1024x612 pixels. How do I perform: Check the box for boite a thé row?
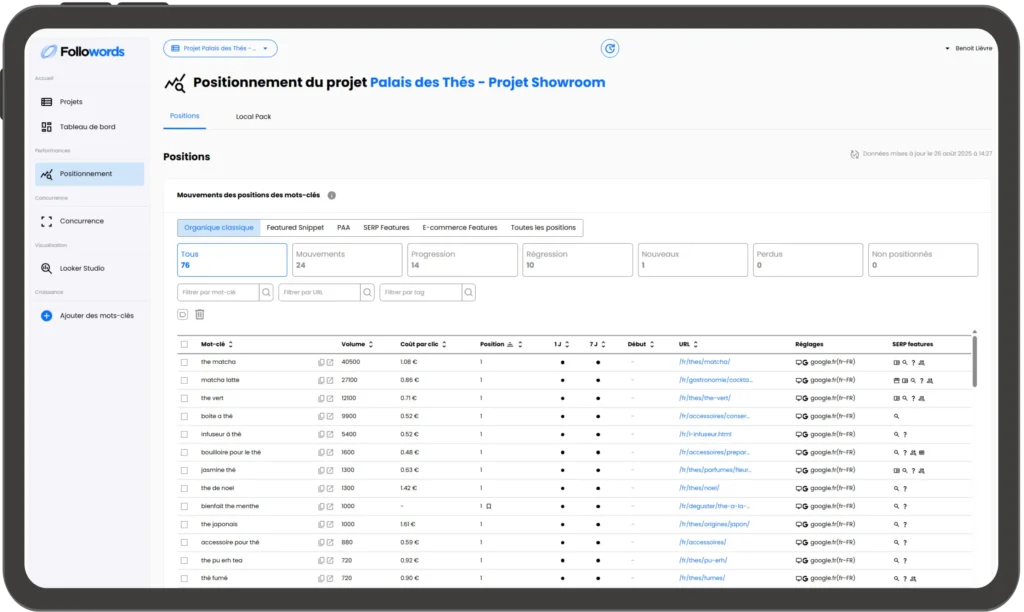pos(184,417)
